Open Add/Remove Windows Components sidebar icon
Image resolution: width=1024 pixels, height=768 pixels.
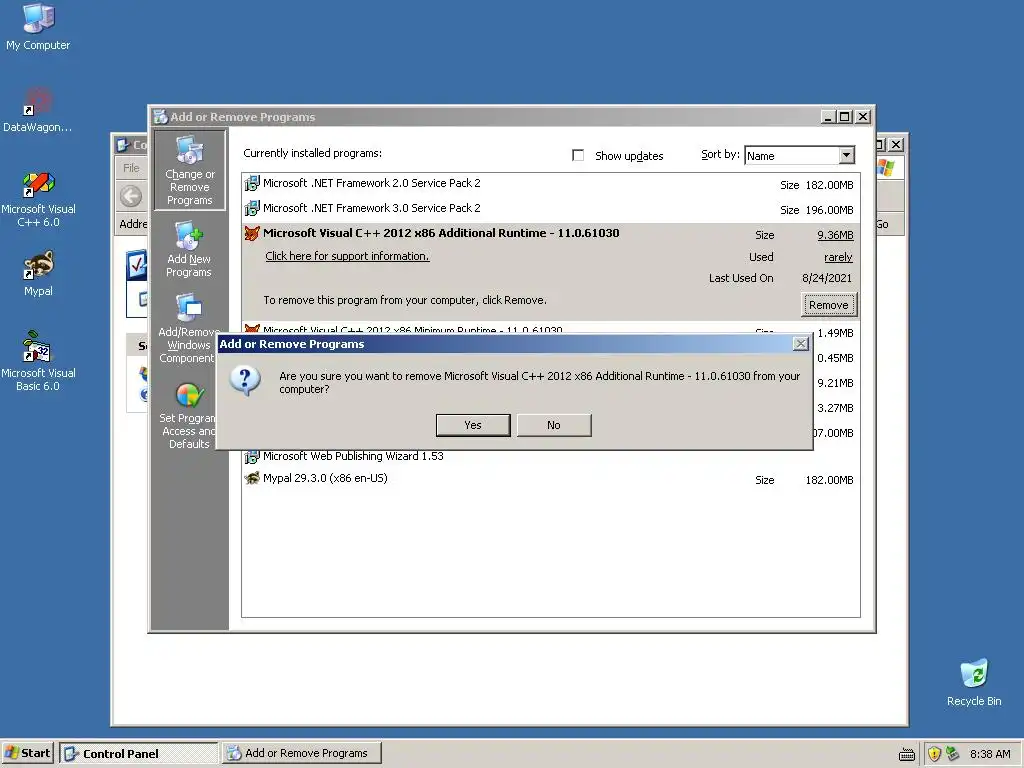188,328
